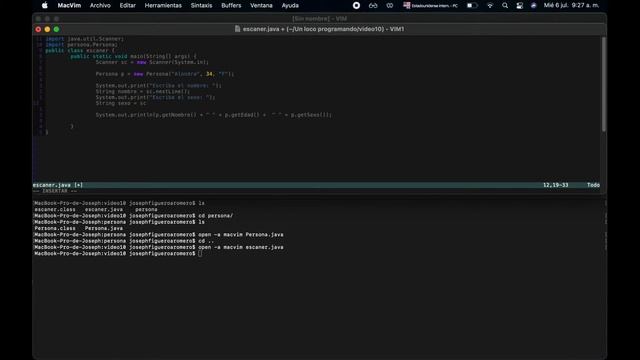Place cursor on import java.util.Scanner line
This screenshot has width=640, height=360.
point(84,39)
